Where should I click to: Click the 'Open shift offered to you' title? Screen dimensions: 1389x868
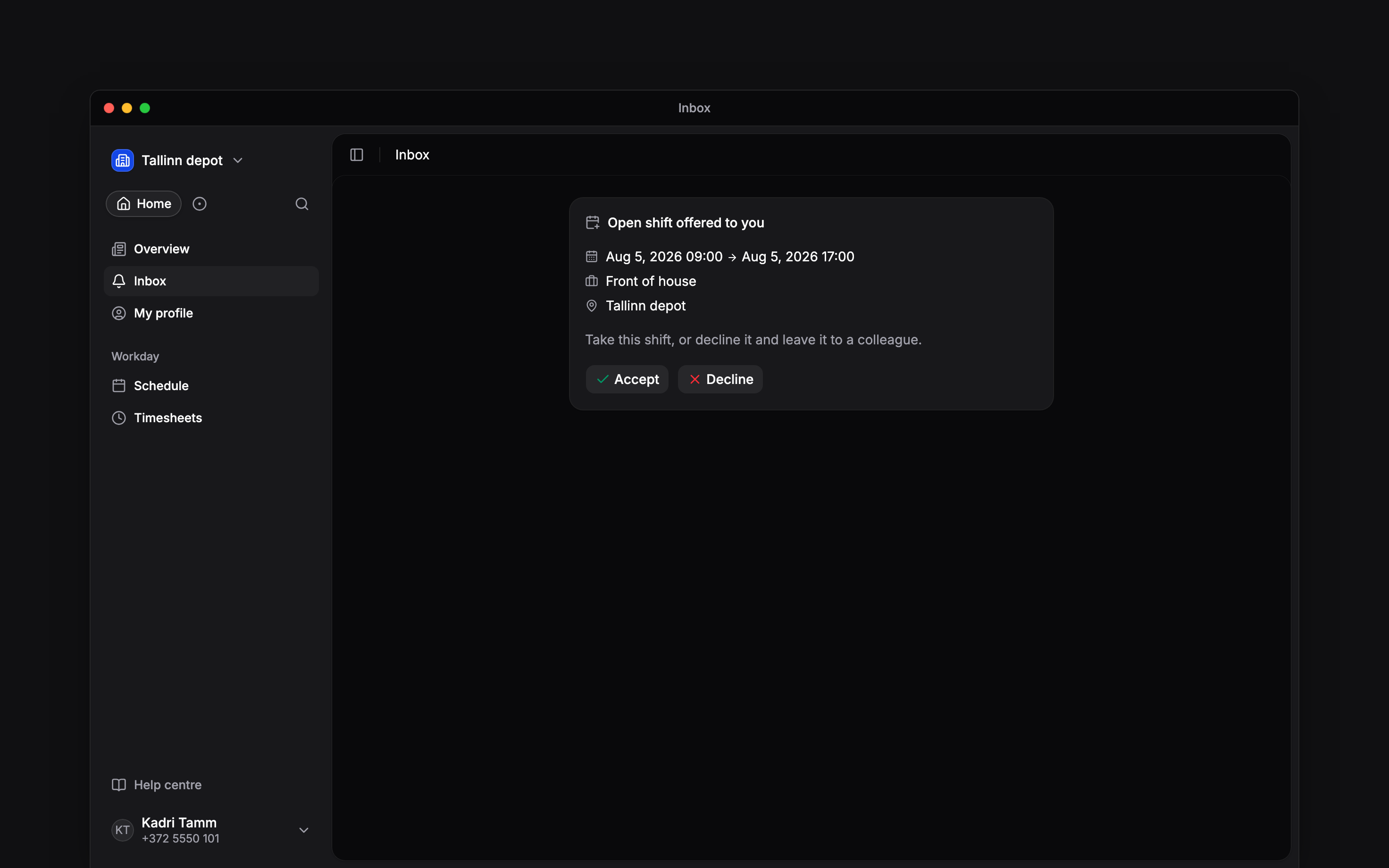click(x=686, y=223)
